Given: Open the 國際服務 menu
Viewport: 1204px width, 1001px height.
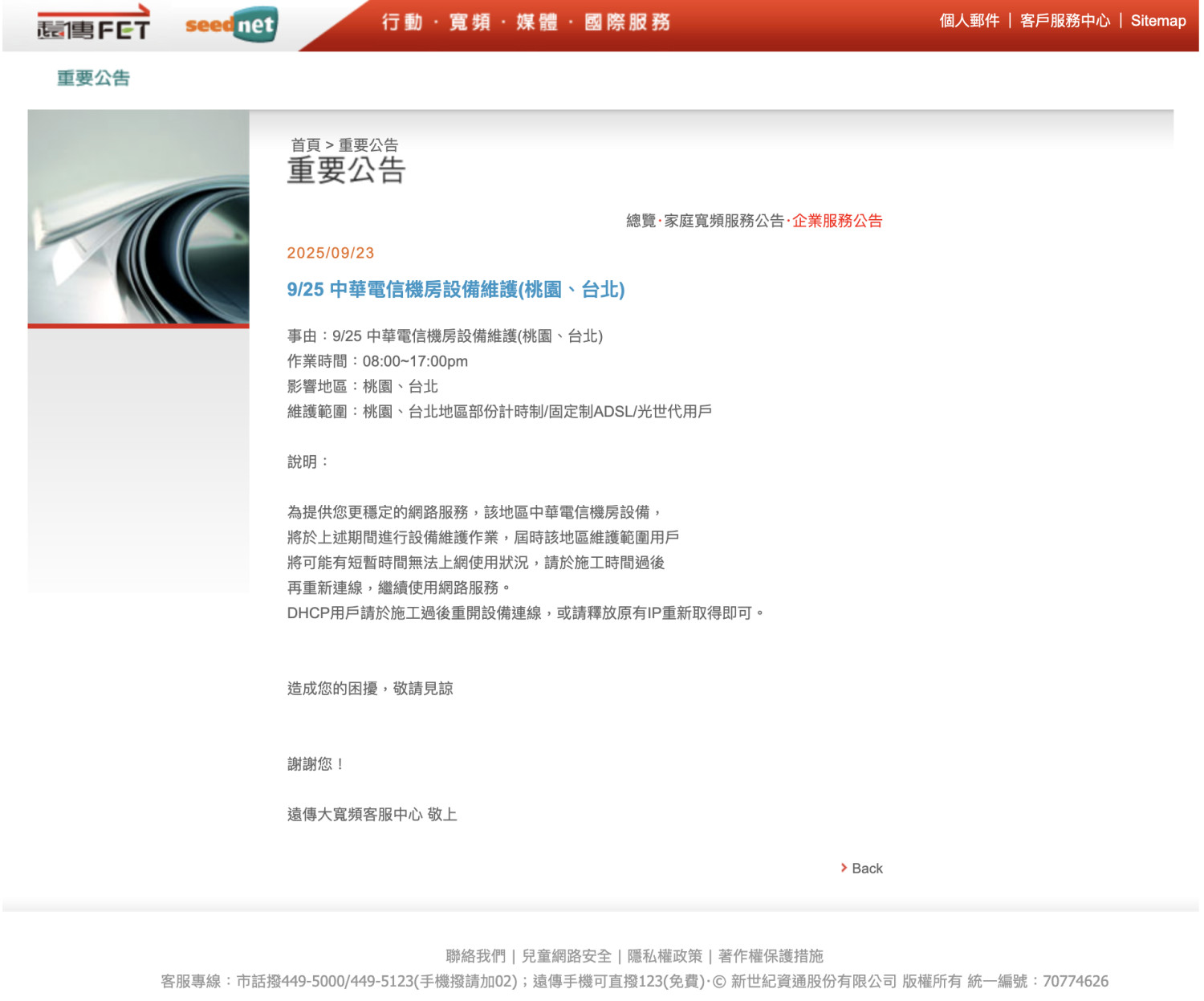Looking at the screenshot, I should click(628, 22).
